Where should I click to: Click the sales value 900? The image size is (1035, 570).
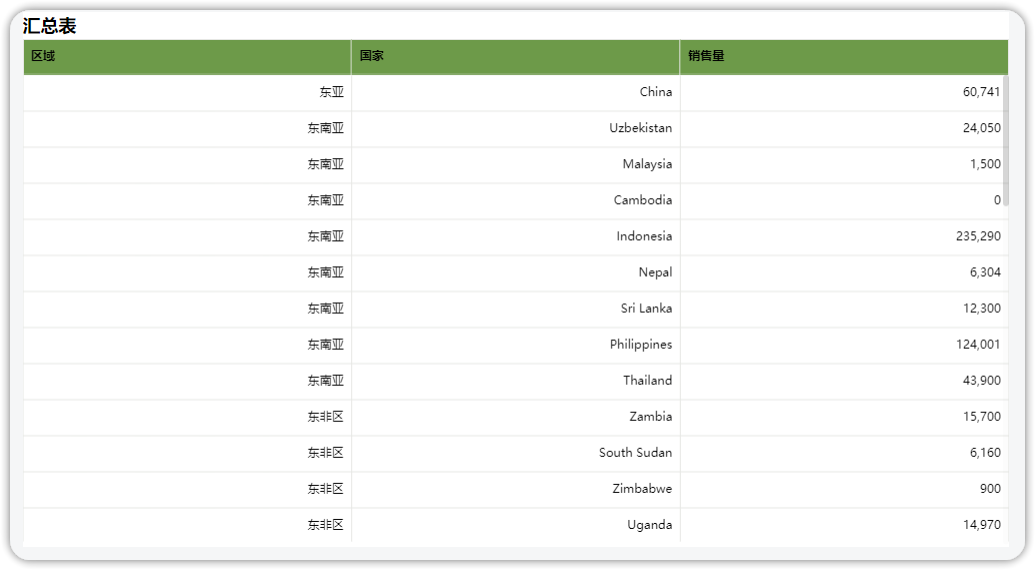[x=990, y=489]
